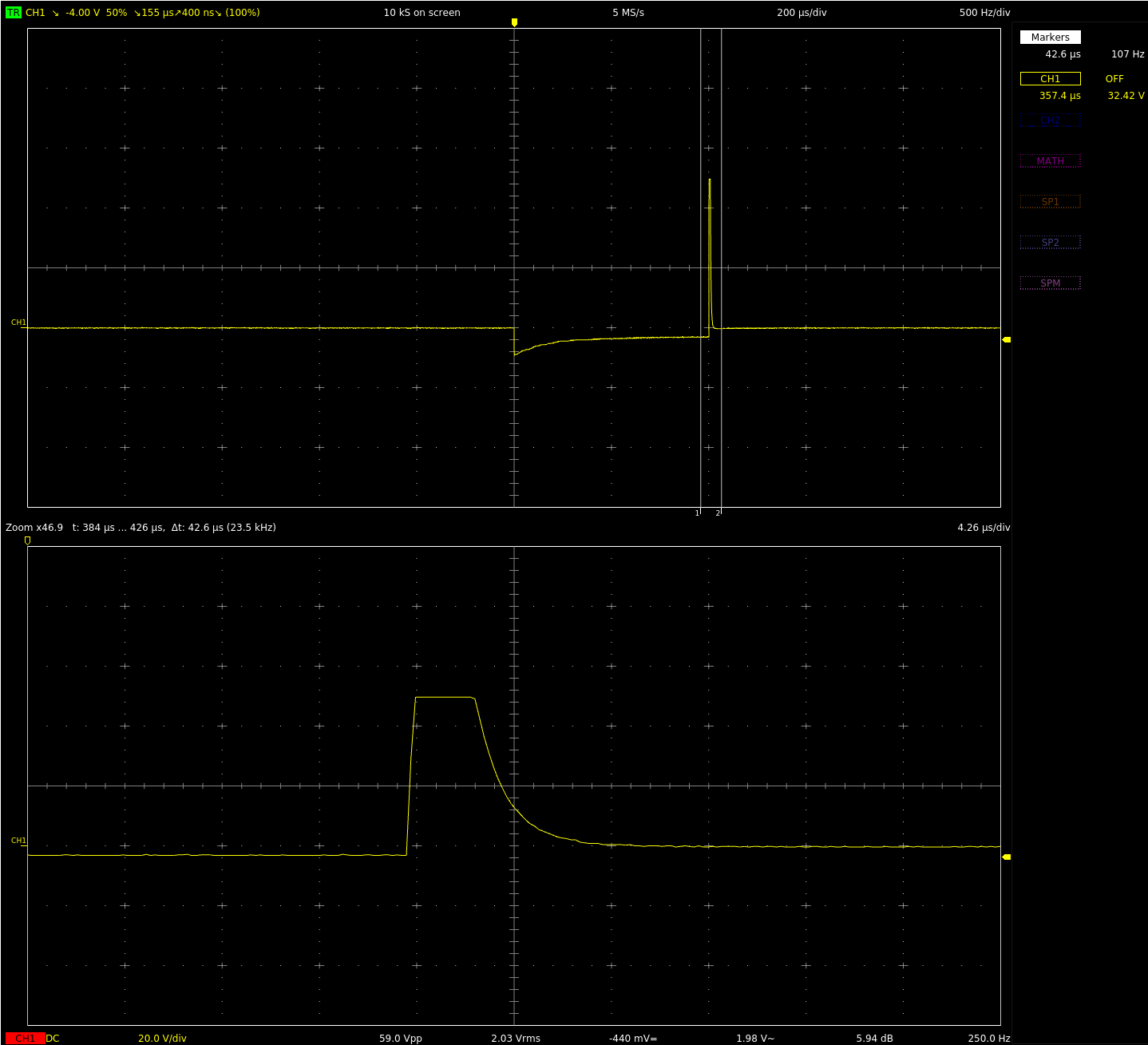Click the CH1 ground label on the upper graph
The height and width of the screenshot is (1045, 1148).
click(18, 323)
